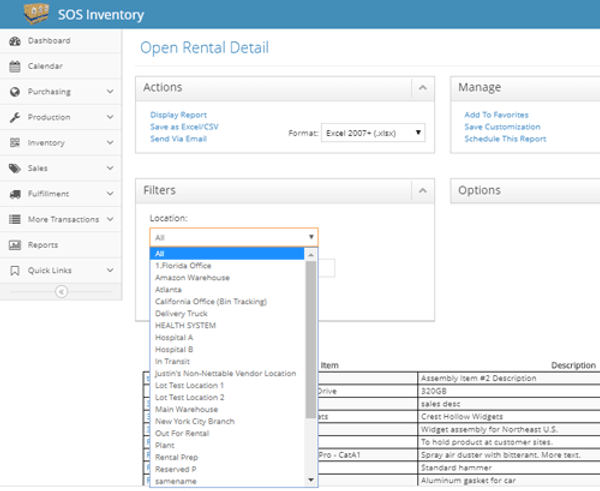600x491 pixels.
Task: Click the Location dropdown showing All
Action: tap(234, 237)
